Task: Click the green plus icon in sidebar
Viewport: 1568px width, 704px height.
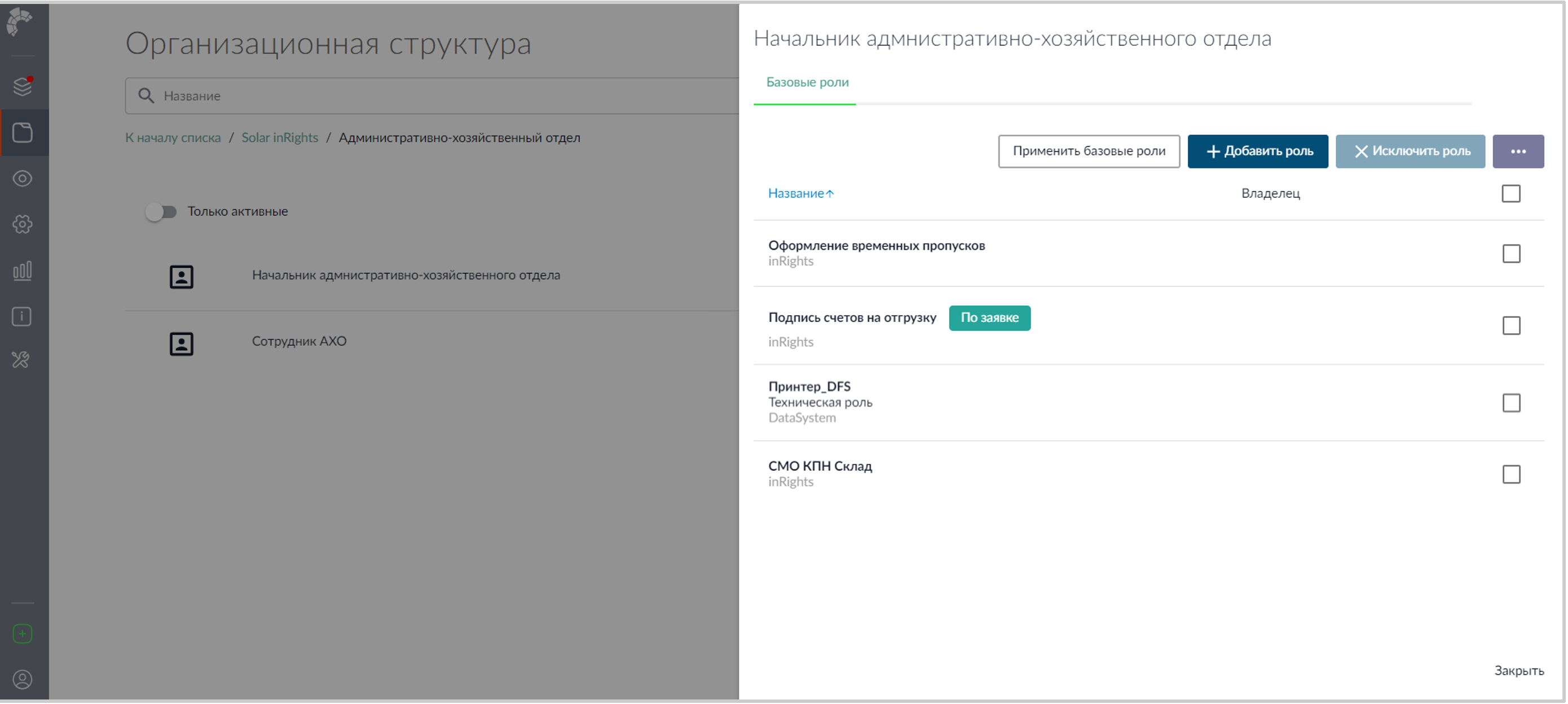Action: (23, 634)
